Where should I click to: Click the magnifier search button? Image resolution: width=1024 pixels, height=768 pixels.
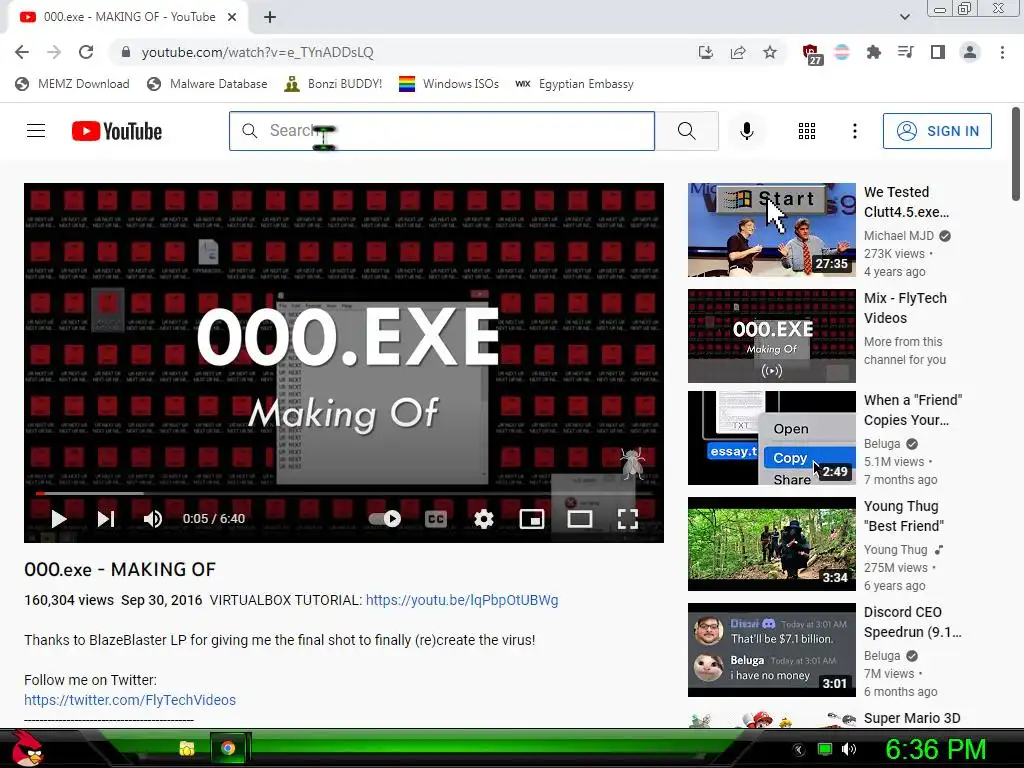pyautogui.click(x=686, y=131)
